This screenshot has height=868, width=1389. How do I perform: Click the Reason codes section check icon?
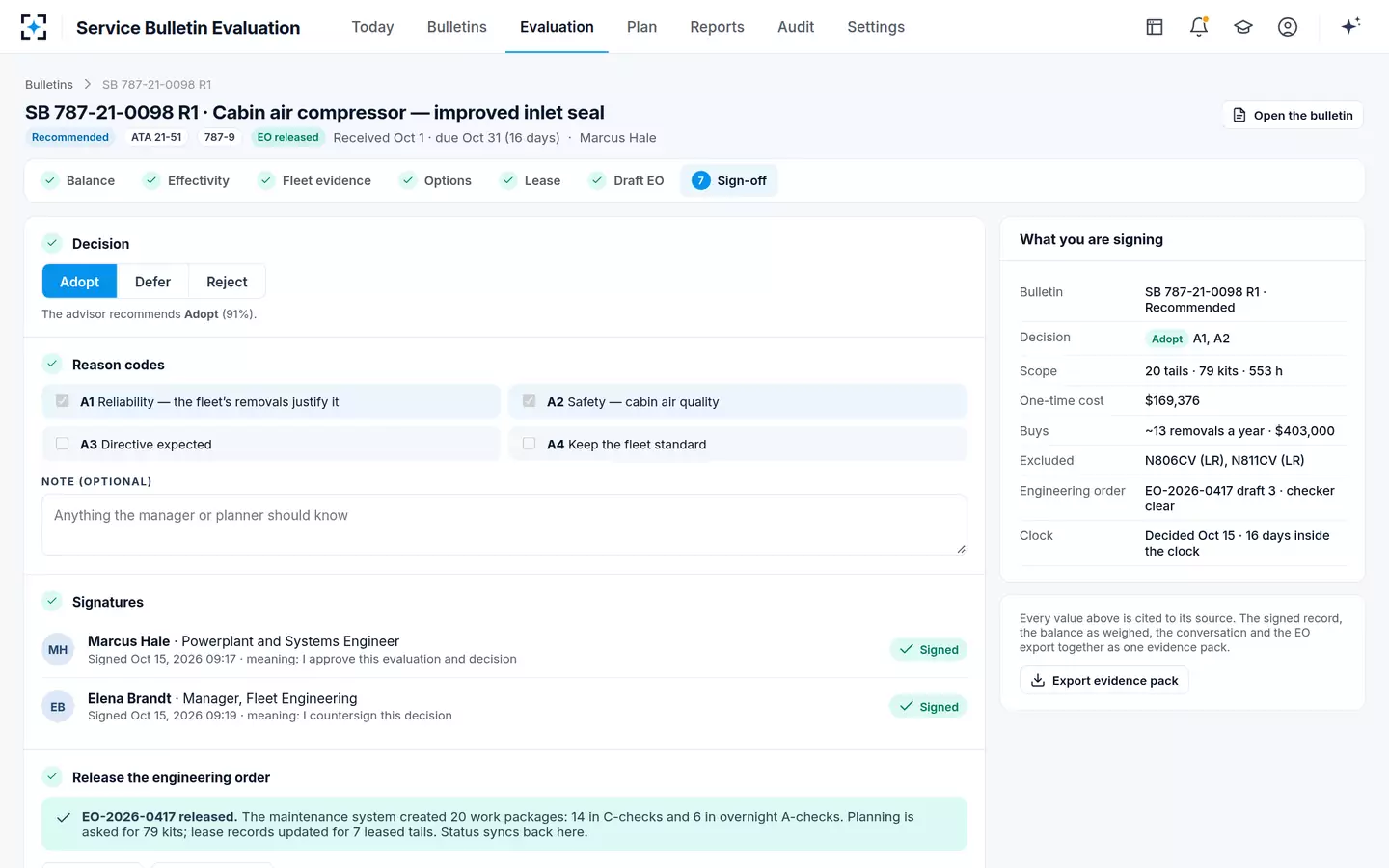(52, 365)
